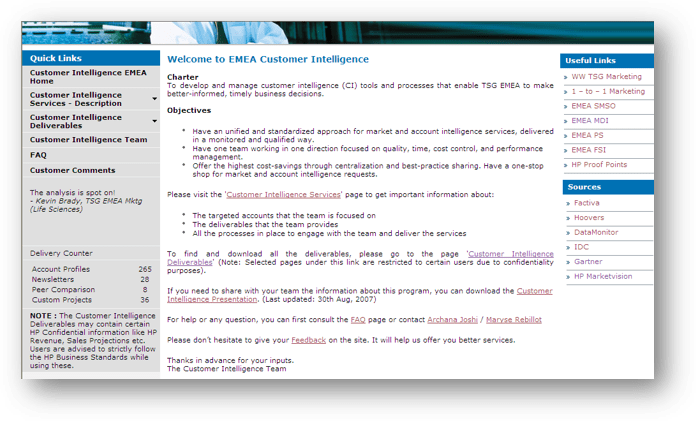The width and height of the screenshot is (696, 421).
Task: Open the HP Proof Points link
Action: pos(600,164)
